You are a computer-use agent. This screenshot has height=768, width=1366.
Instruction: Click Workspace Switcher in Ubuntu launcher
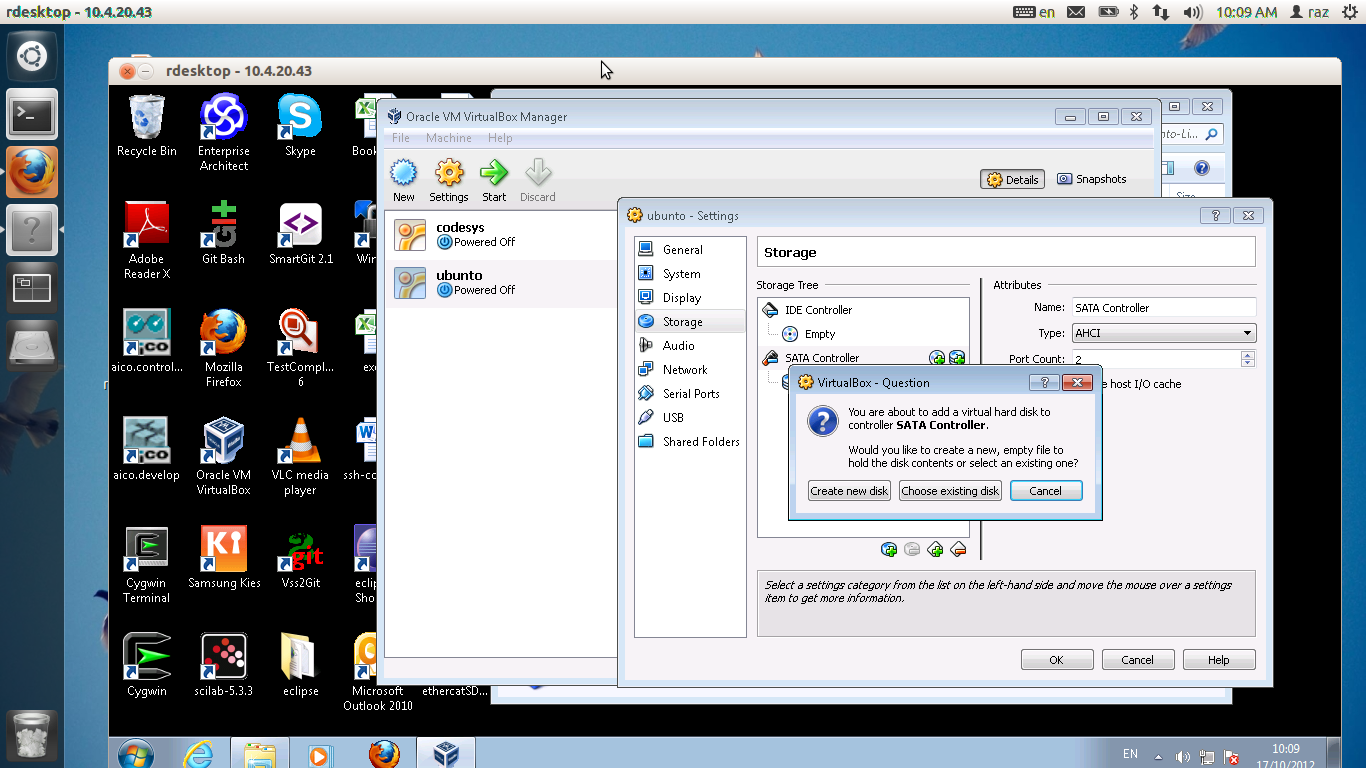click(x=32, y=289)
